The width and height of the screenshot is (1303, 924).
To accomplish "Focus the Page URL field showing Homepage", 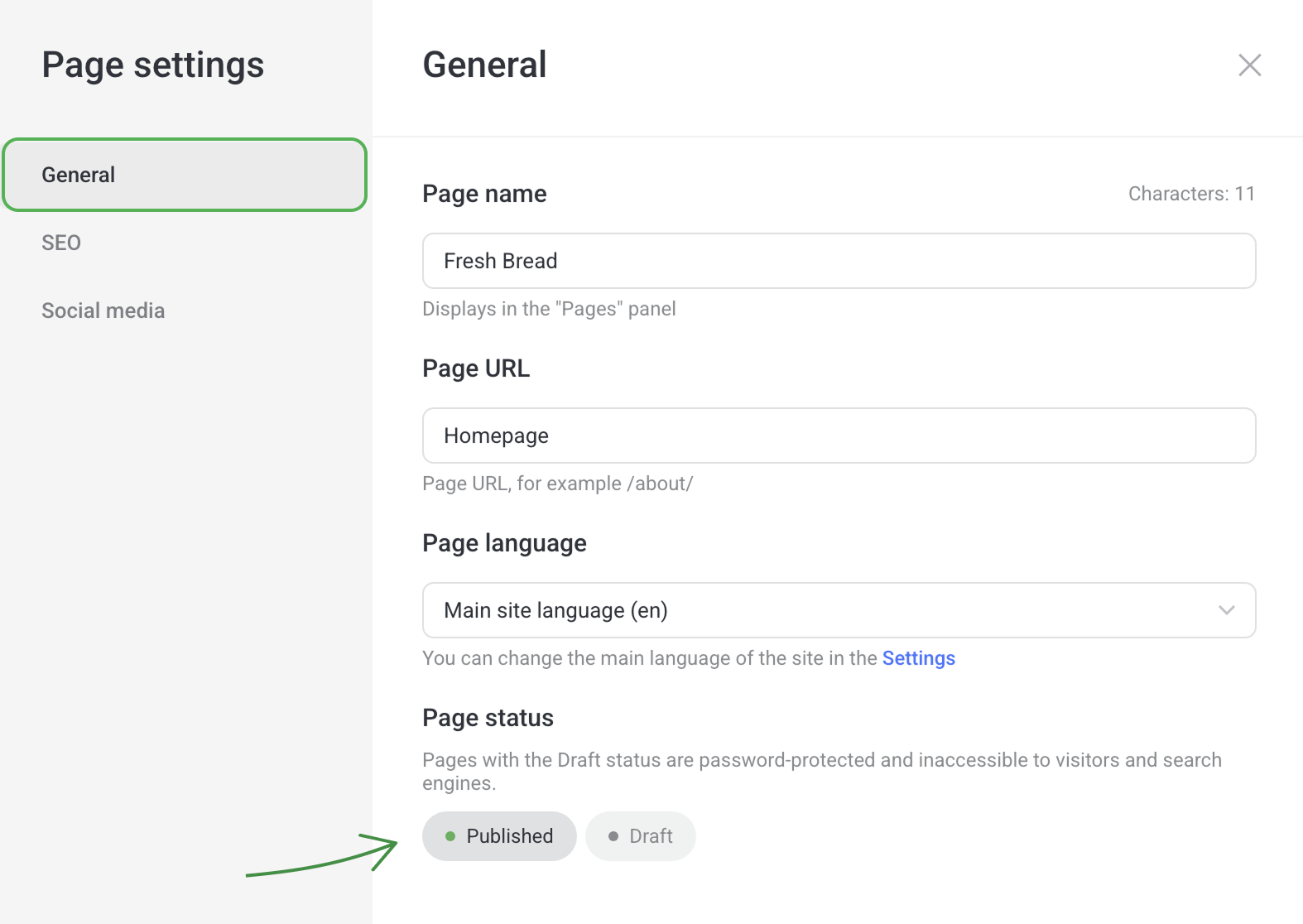I will [x=838, y=436].
